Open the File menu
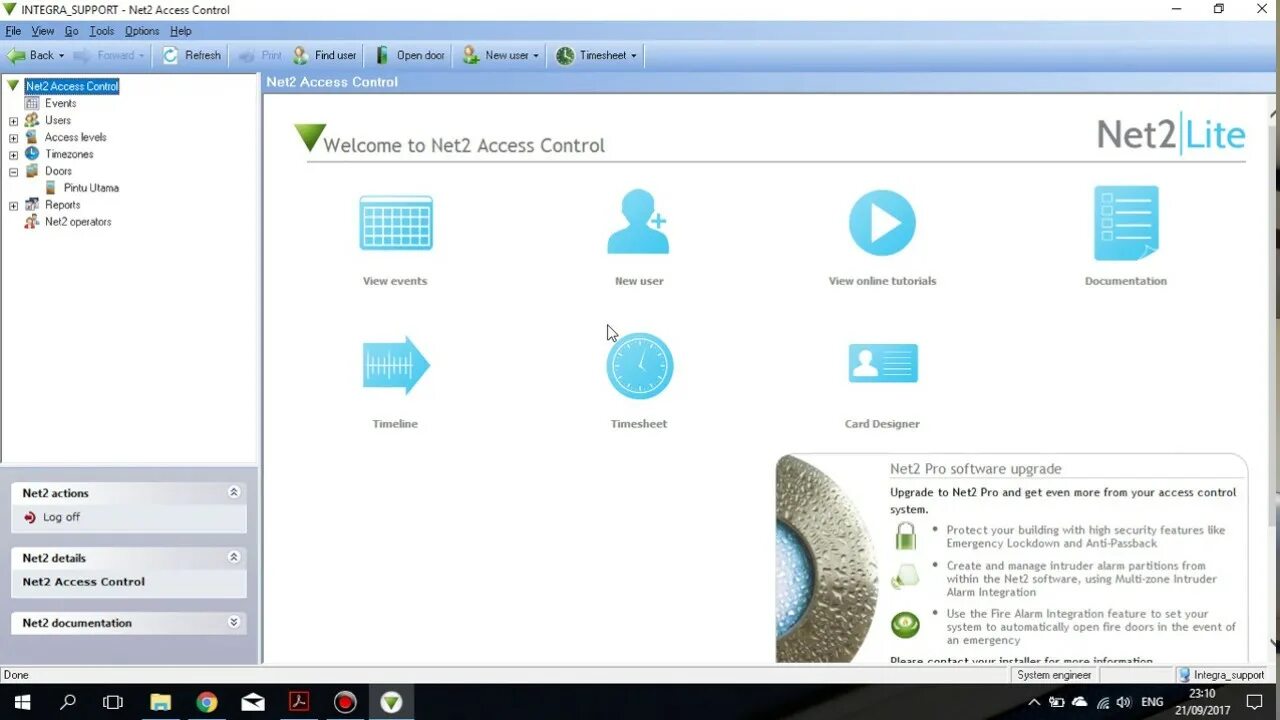1280x720 pixels. pos(13,31)
